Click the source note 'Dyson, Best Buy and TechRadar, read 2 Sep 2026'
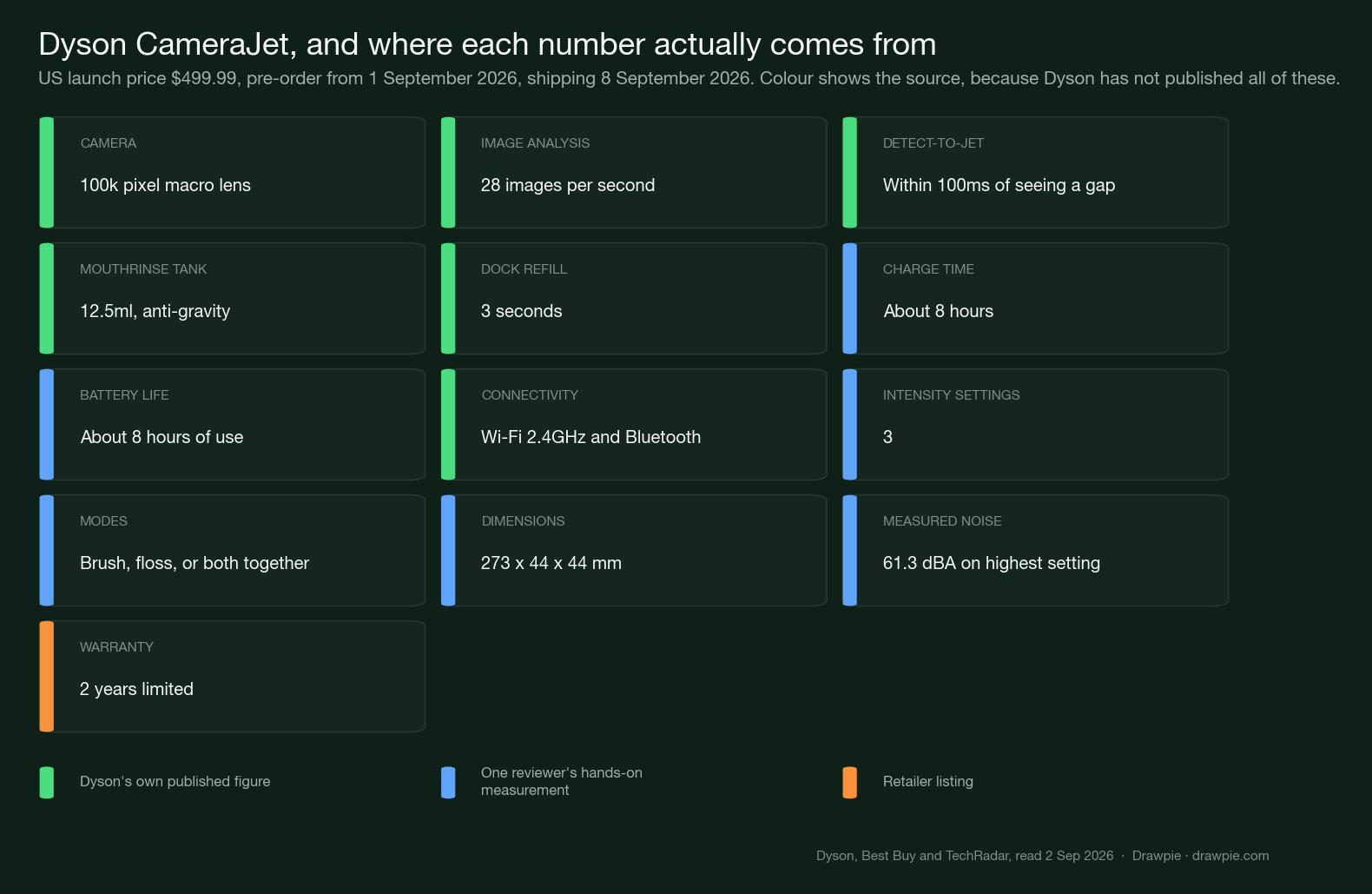Screen dimensions: 1372x894 [x=965, y=856]
